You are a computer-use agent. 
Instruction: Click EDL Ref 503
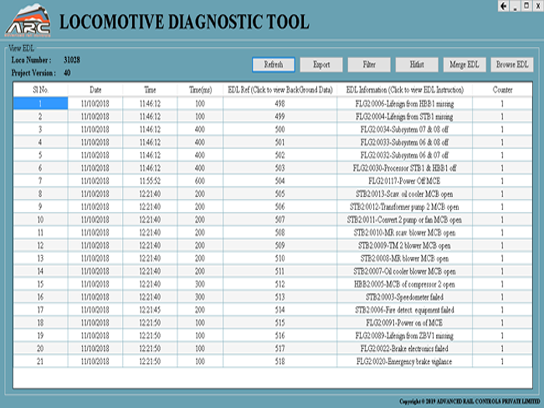(280, 168)
